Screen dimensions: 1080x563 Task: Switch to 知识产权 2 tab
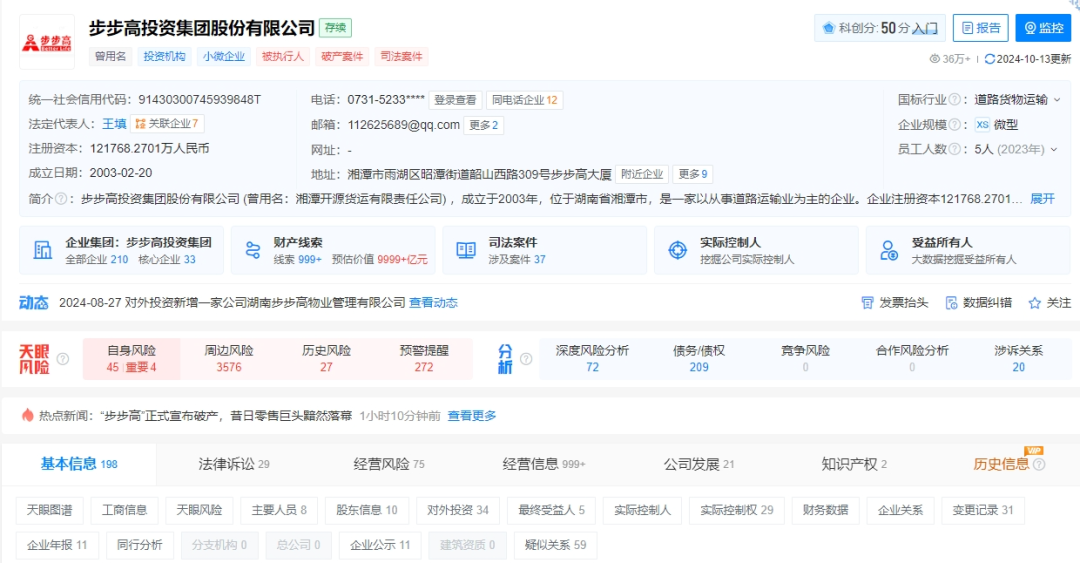coord(853,464)
